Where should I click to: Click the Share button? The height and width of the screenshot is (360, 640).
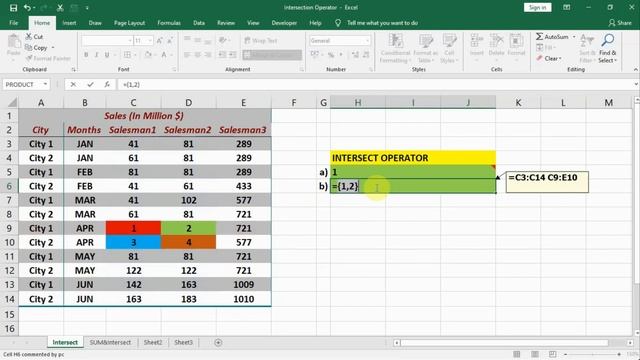[x=620, y=23]
